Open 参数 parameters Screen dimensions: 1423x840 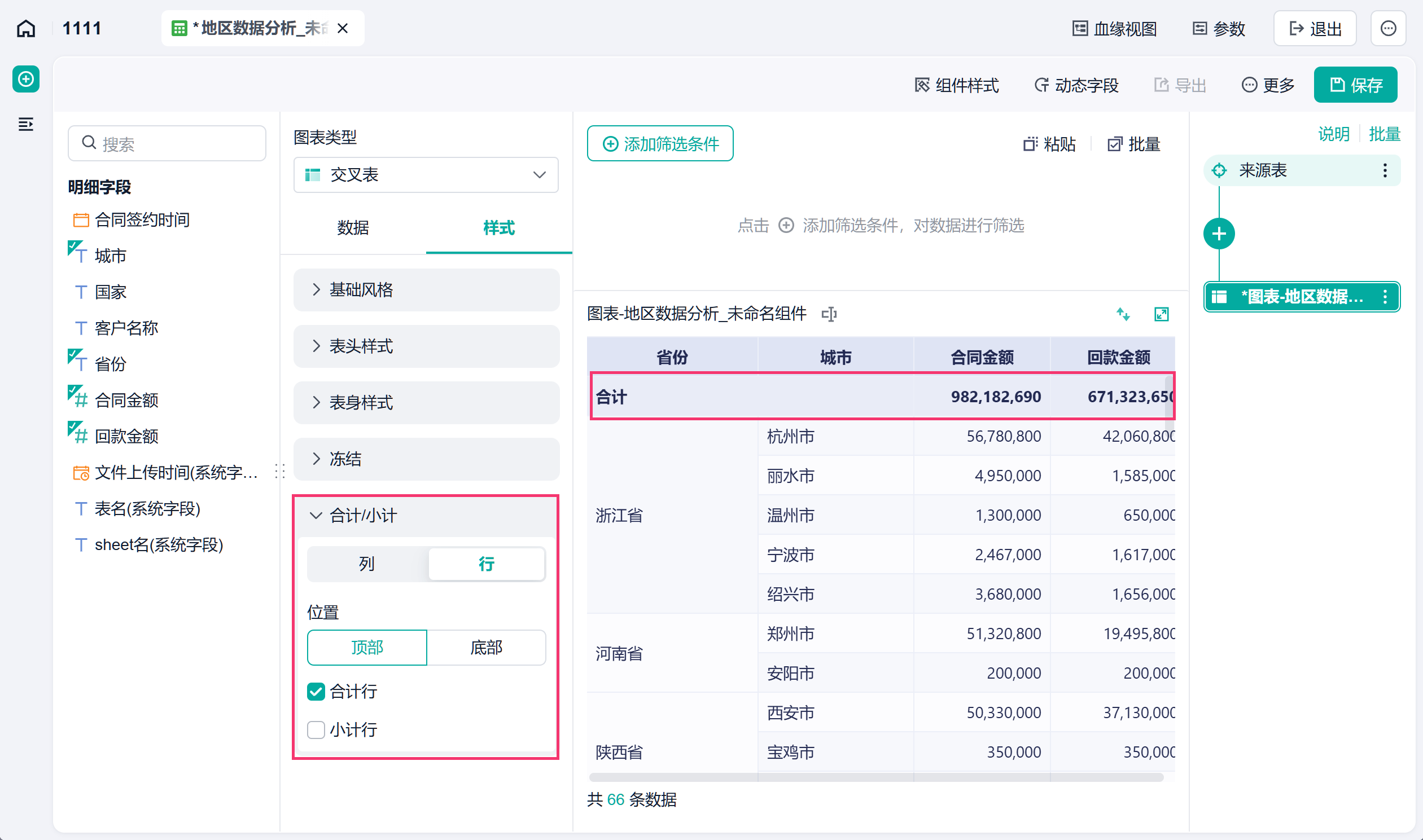pos(1219,29)
